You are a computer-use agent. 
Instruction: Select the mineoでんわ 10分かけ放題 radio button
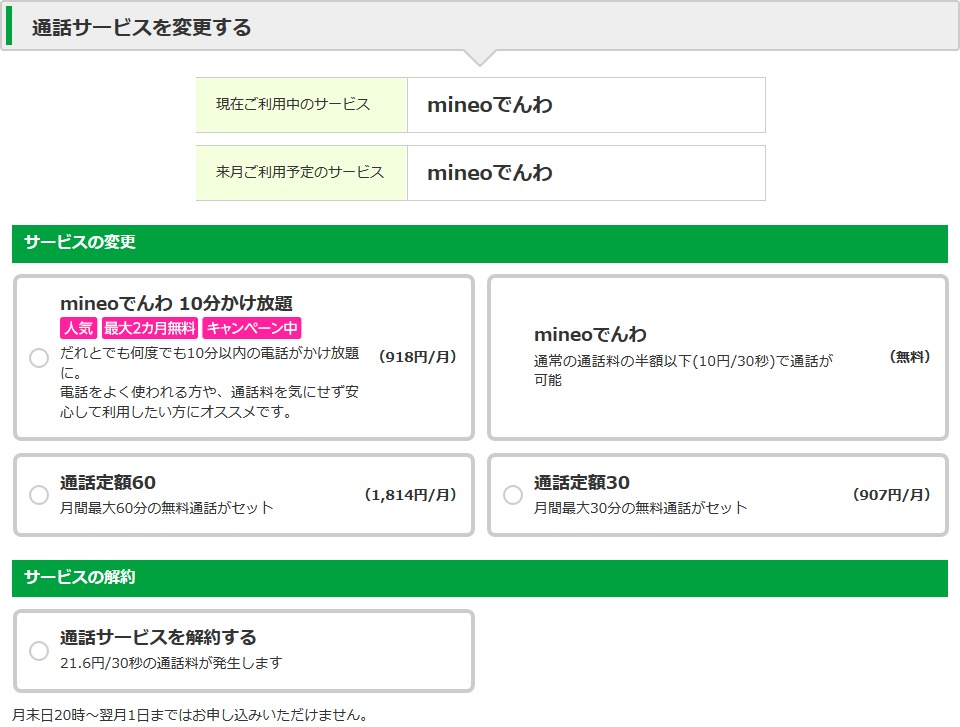(39, 358)
